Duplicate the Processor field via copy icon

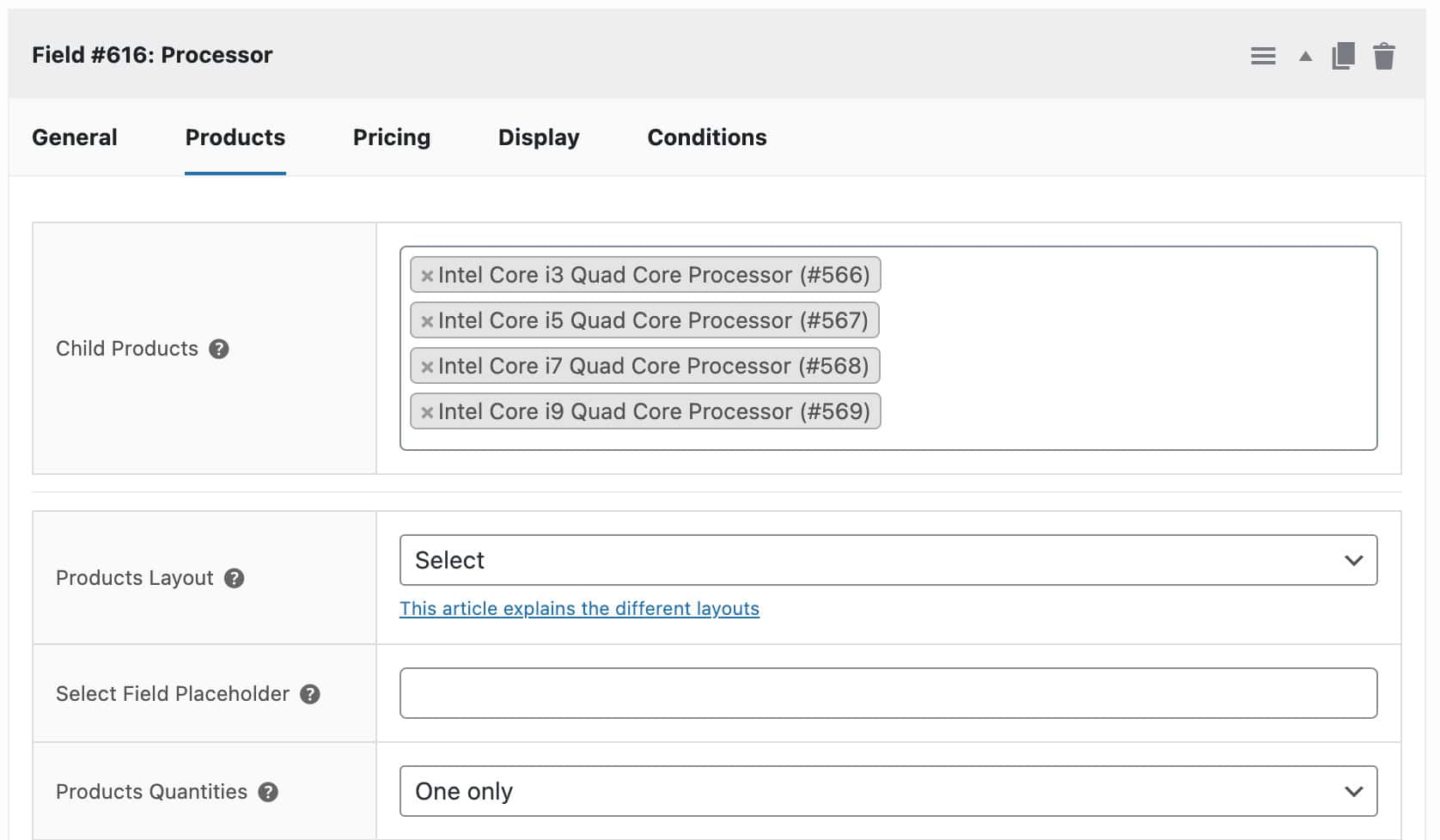pos(1342,55)
